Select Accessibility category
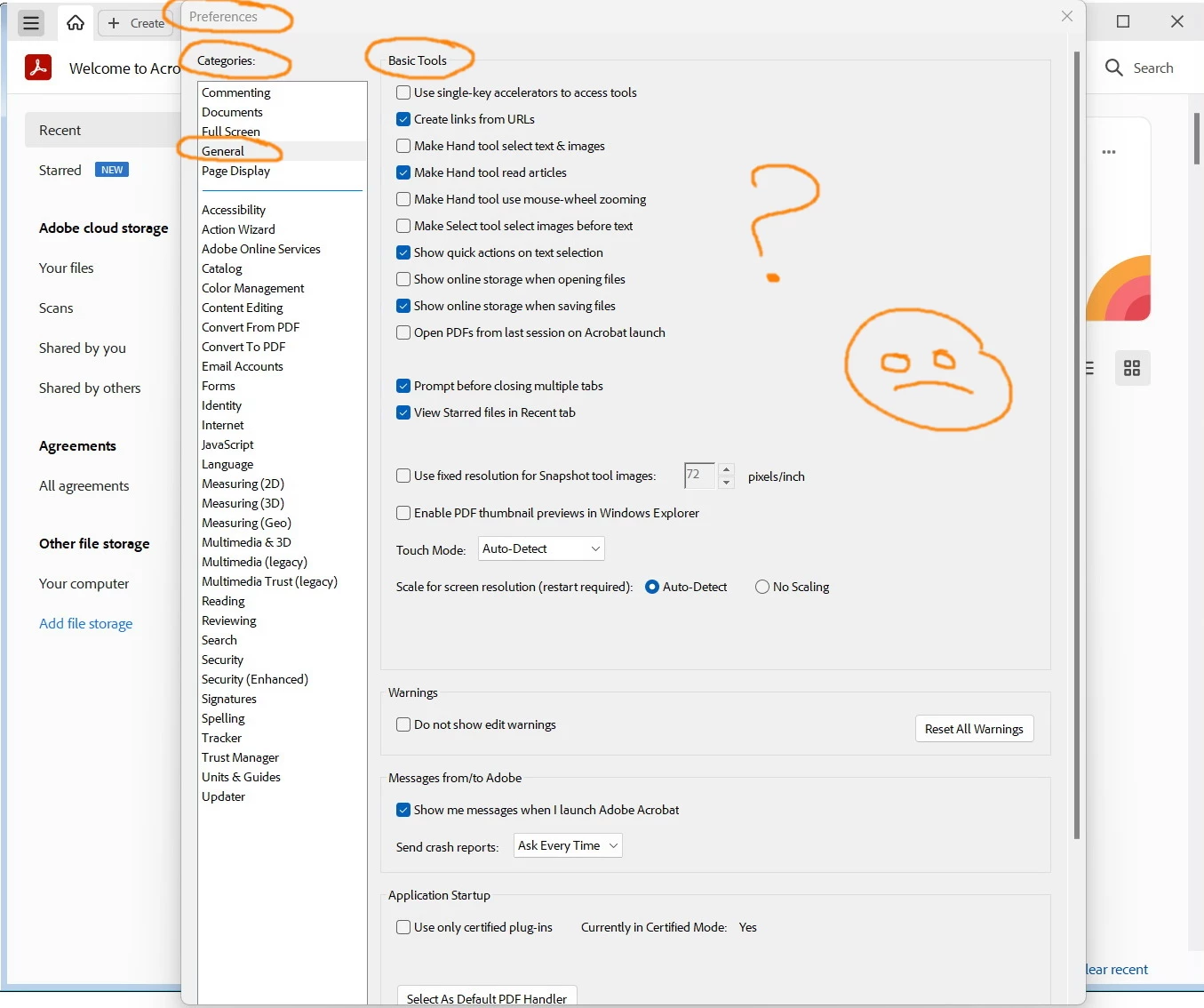Viewport: 1204px width, 1008px height. click(x=234, y=210)
